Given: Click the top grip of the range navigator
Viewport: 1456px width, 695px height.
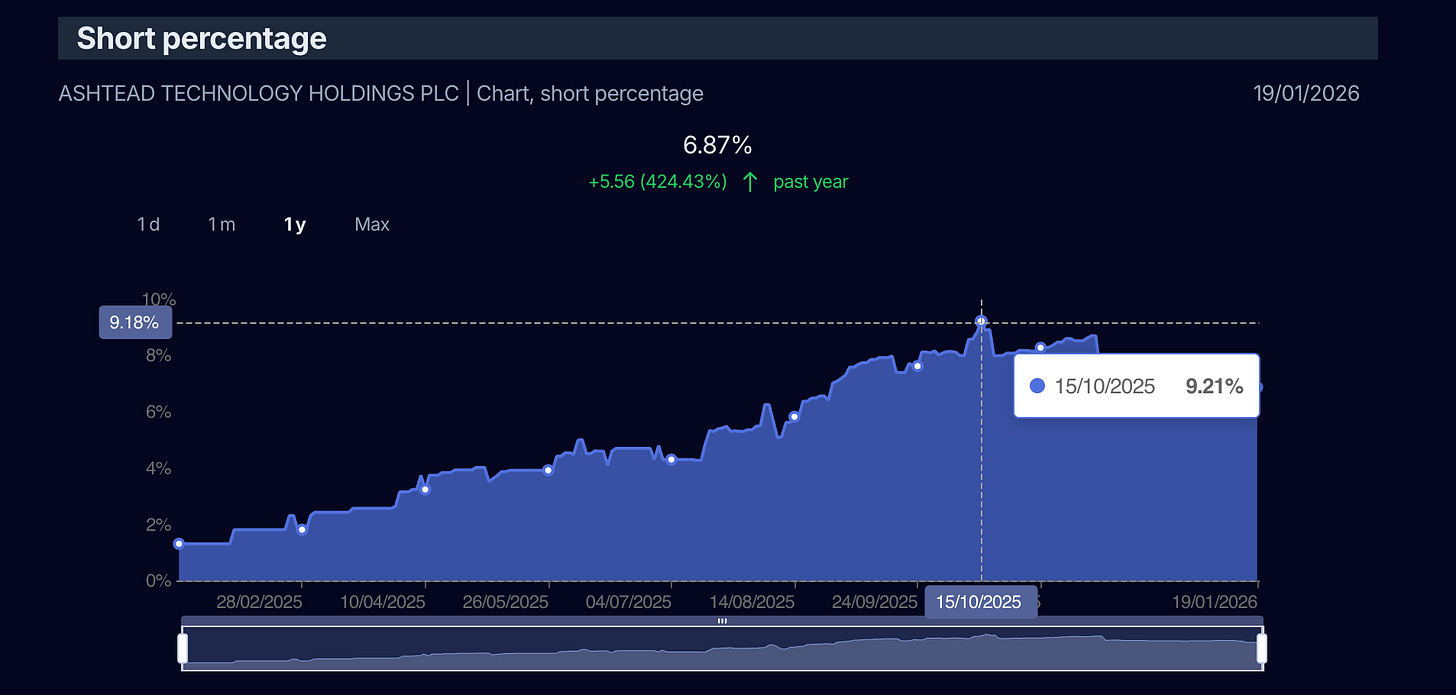Looking at the screenshot, I should point(722,621).
